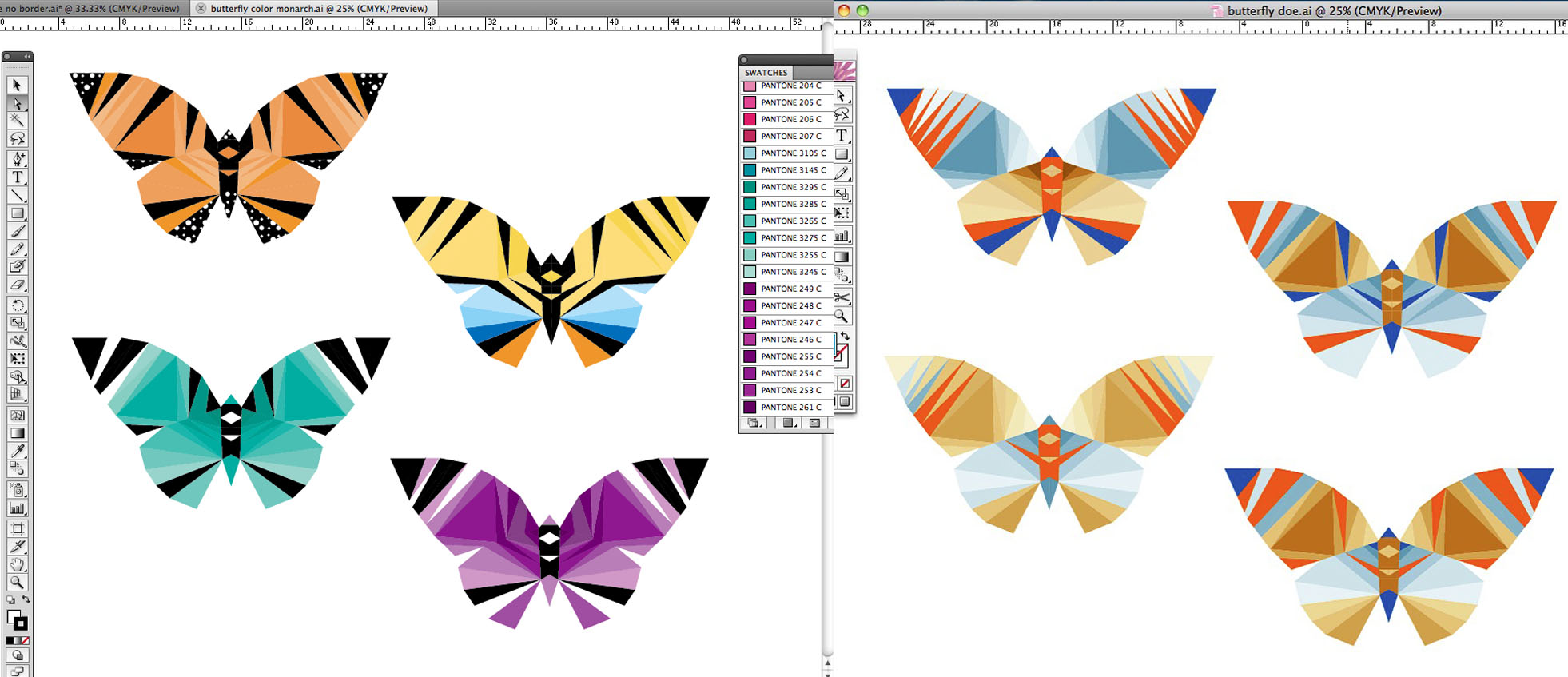This screenshot has height=677, width=1568.
Task: Select the Hand tool
Action: (18, 564)
